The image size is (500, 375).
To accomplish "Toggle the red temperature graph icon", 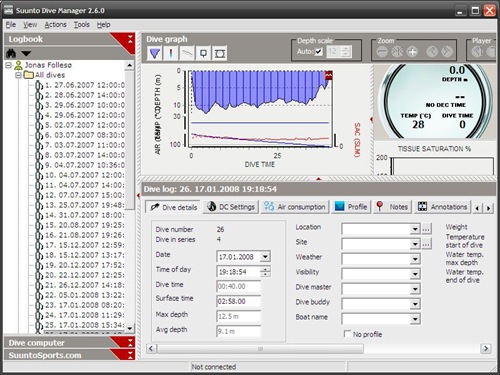I will tap(171, 53).
